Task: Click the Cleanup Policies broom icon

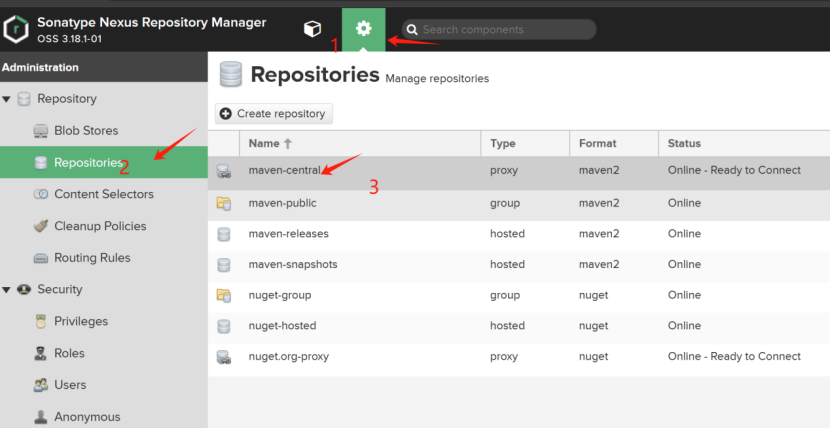Action: (x=41, y=226)
